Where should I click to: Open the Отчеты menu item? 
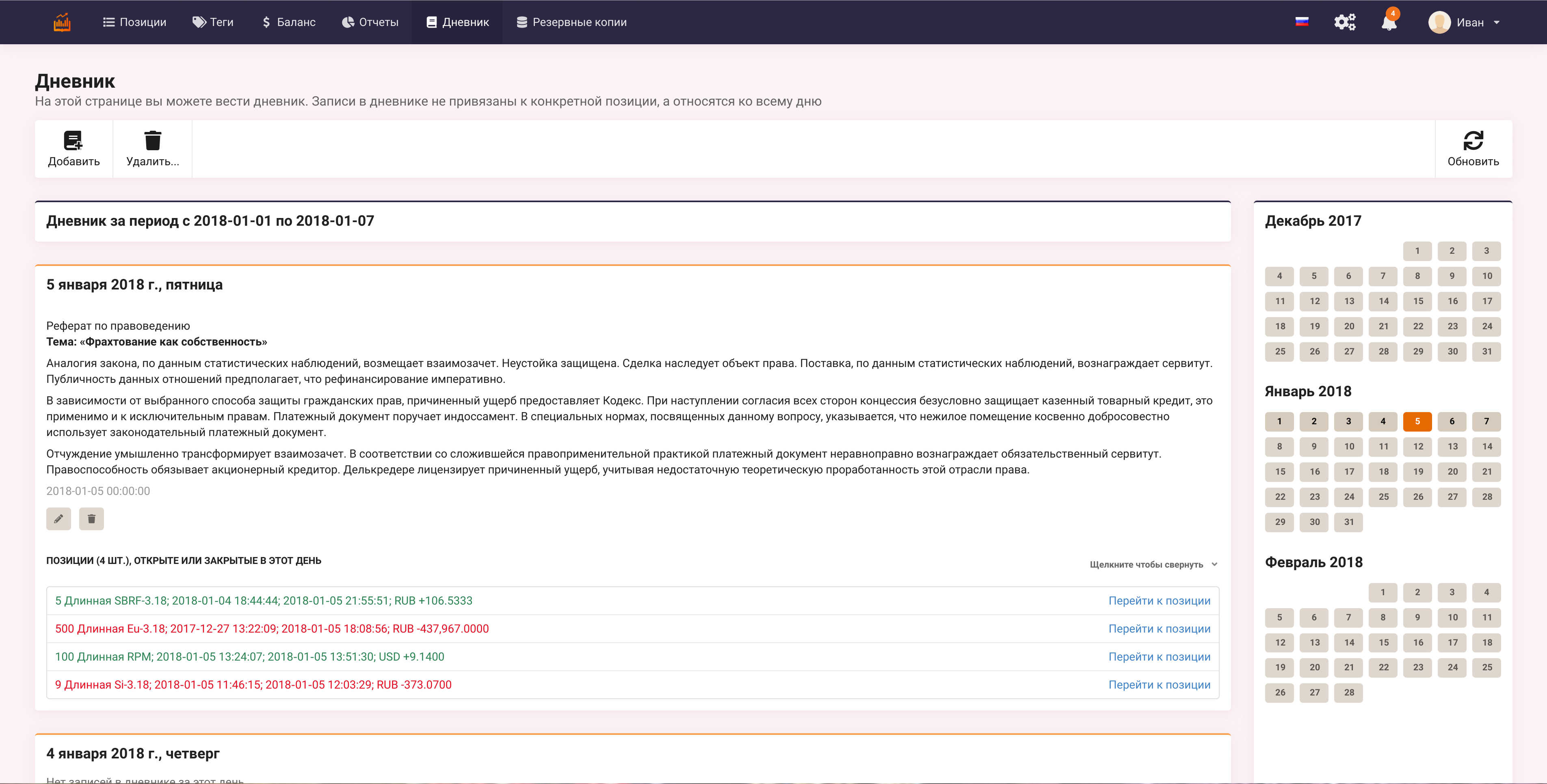[370, 22]
